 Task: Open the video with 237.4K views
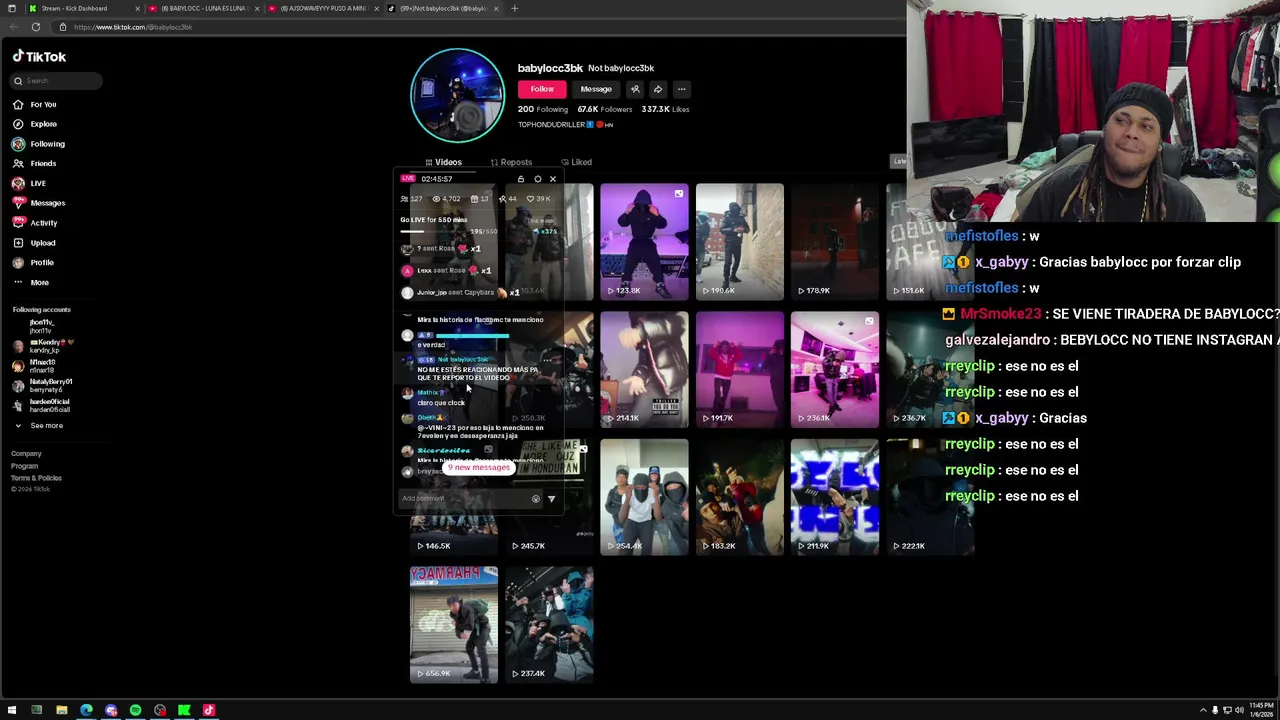[549, 625]
